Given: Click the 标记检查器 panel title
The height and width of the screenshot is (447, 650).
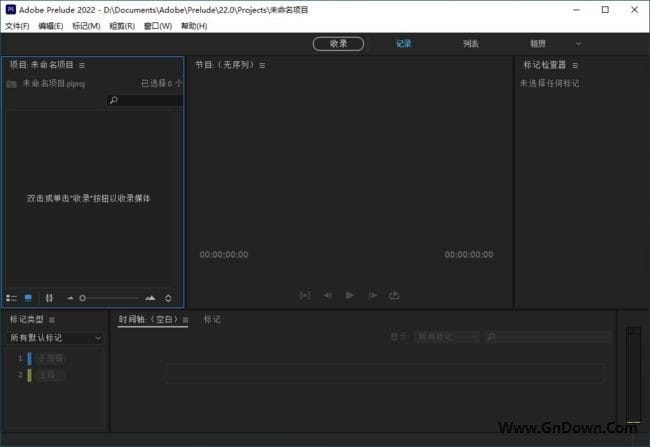Looking at the screenshot, I should tap(544, 65).
